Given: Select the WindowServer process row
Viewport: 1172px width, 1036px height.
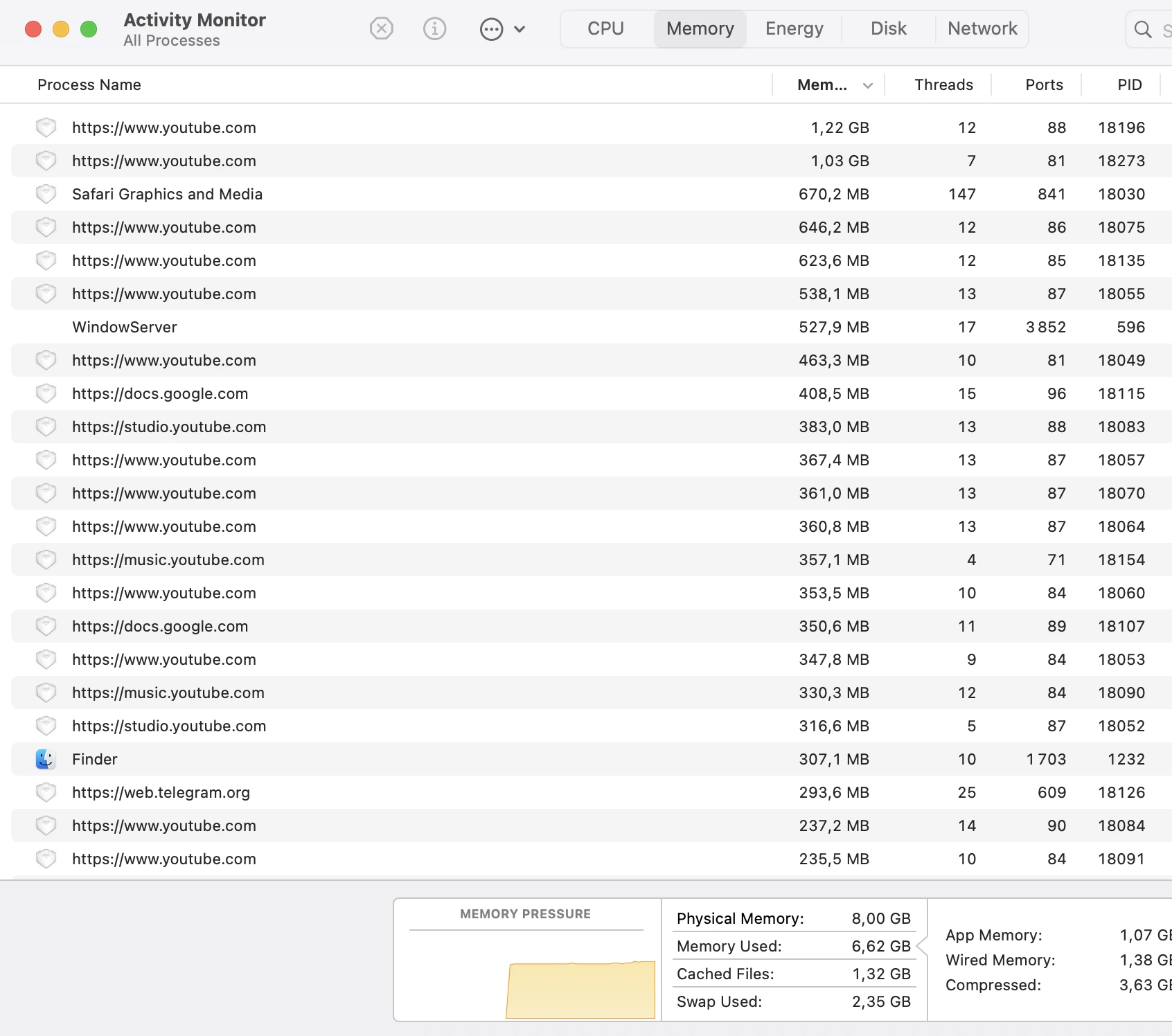Looking at the screenshot, I should click(592, 327).
